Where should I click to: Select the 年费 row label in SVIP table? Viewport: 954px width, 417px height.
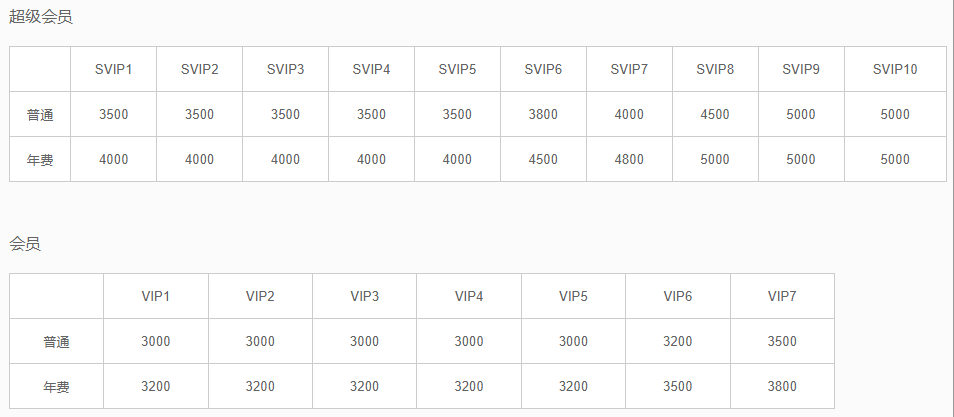point(40,160)
